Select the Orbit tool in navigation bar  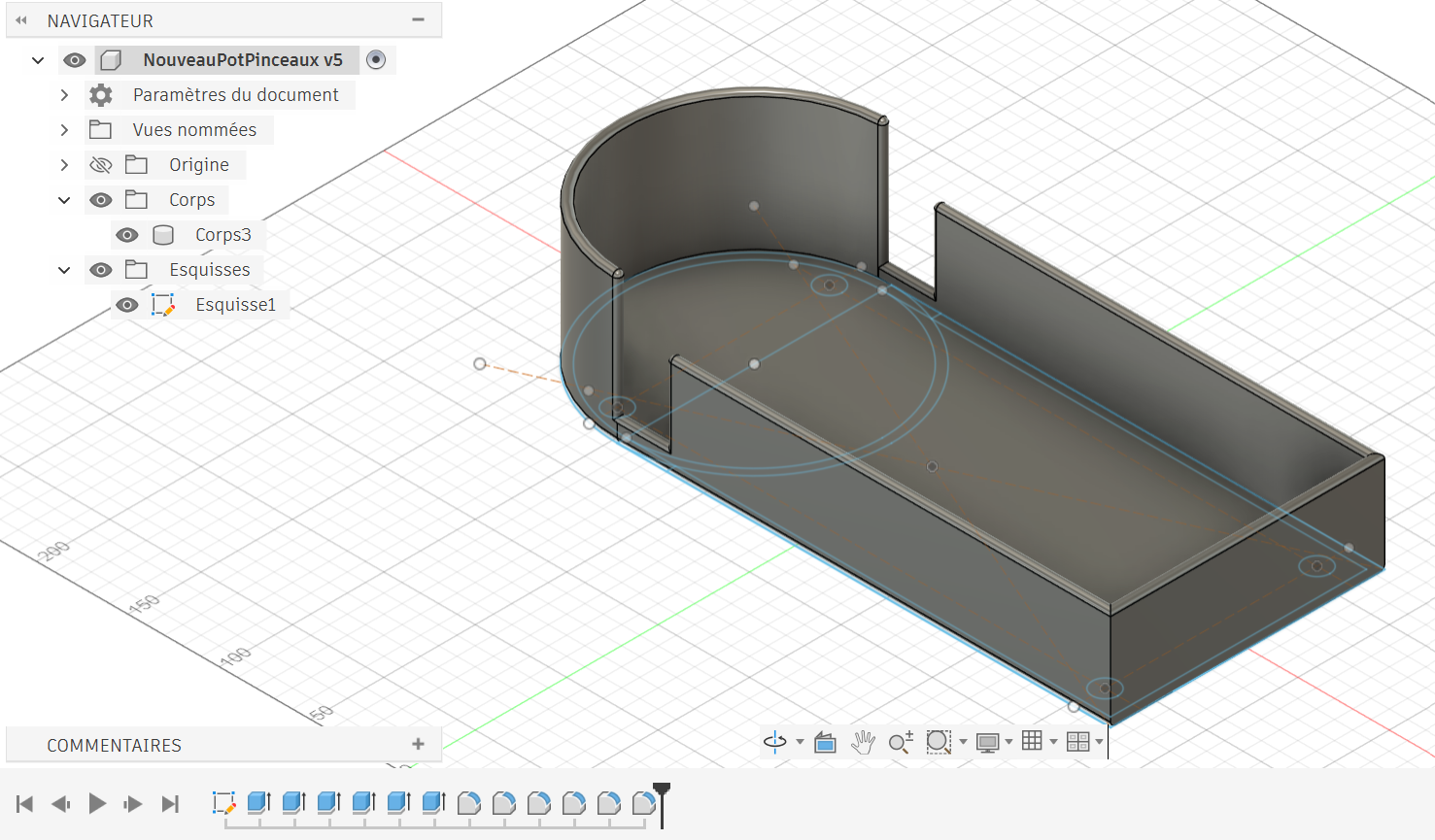774,742
